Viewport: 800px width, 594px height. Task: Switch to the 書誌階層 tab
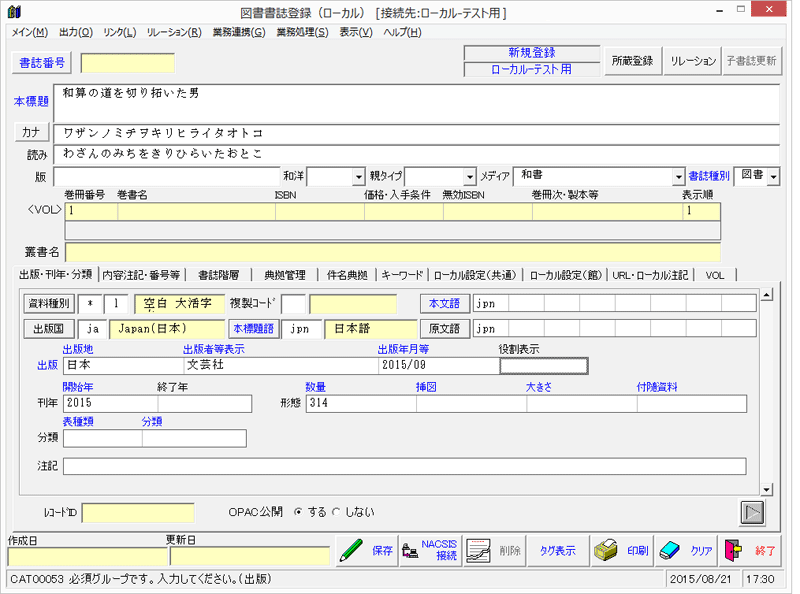click(218, 276)
